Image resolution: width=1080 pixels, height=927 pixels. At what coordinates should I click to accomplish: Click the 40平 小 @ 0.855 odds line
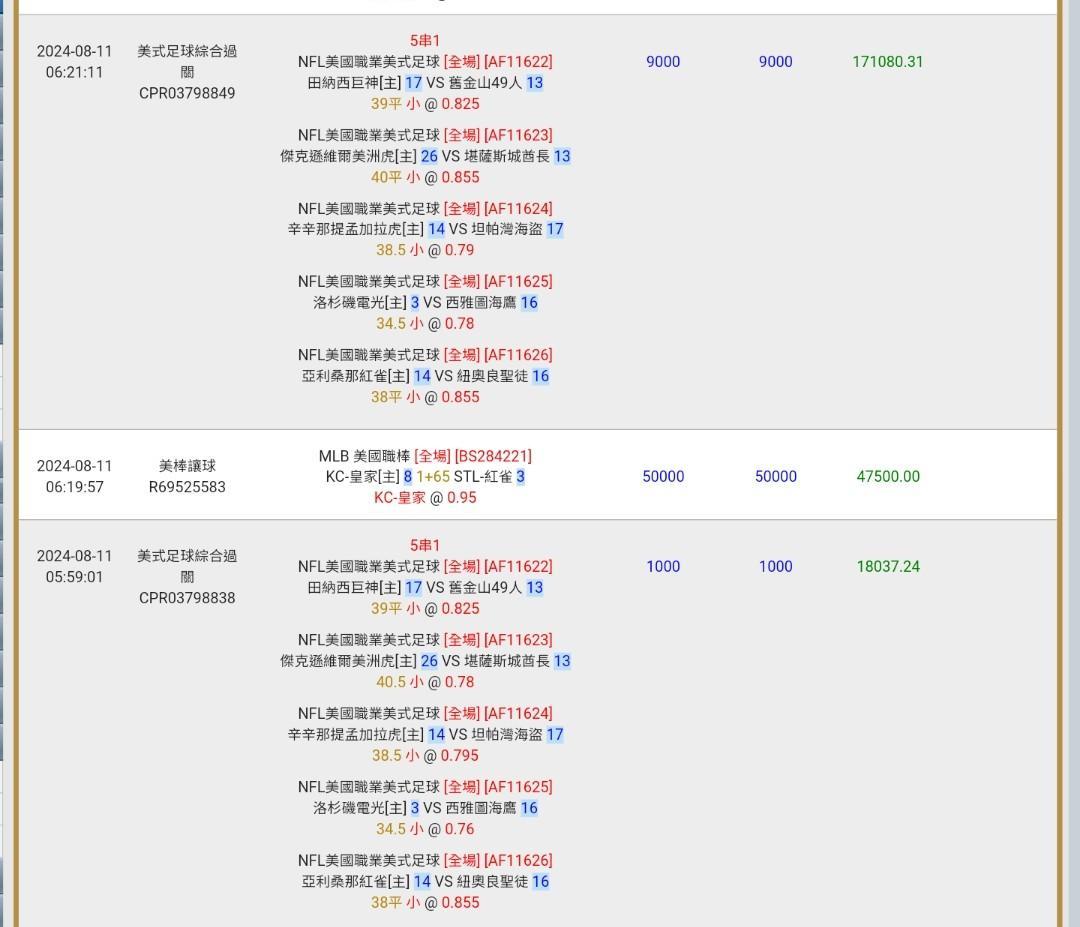click(425, 177)
